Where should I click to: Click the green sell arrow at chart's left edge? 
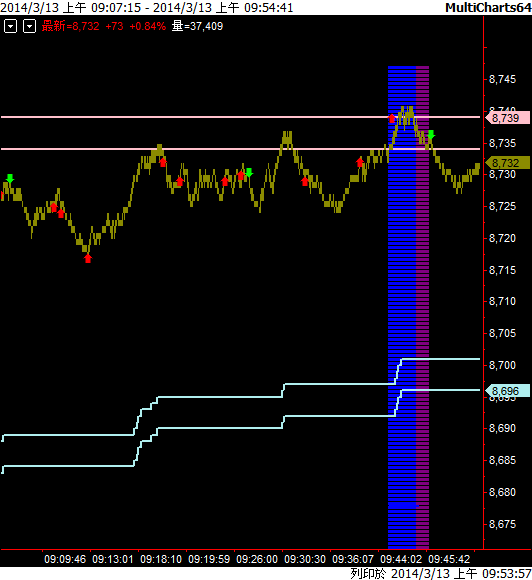coord(10,178)
